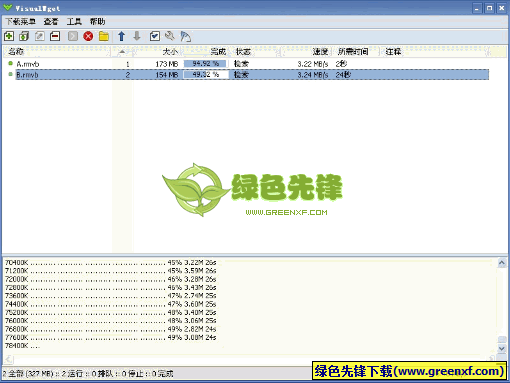Stop download with red X icon
510x383 pixels.
coord(88,36)
